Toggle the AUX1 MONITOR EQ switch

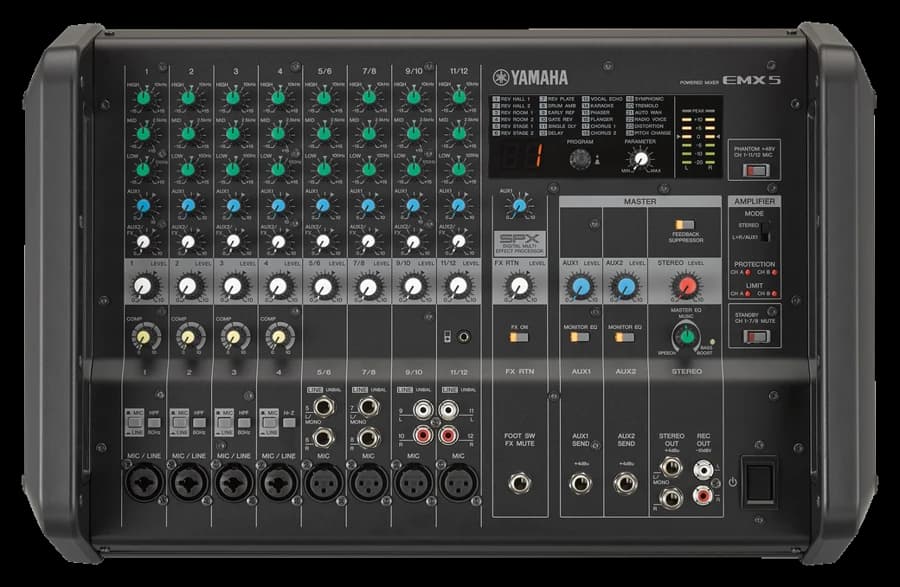coord(580,337)
